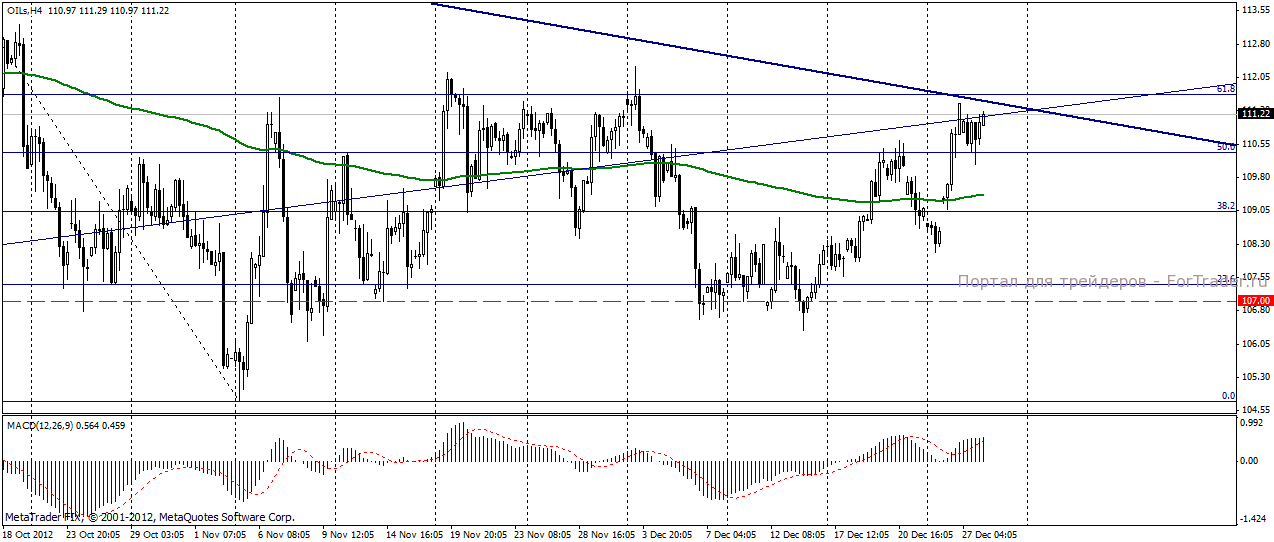Screen dimensions: 1274x542
Task: Select the Fibonacci 38.2 level label
Action: (1226, 205)
